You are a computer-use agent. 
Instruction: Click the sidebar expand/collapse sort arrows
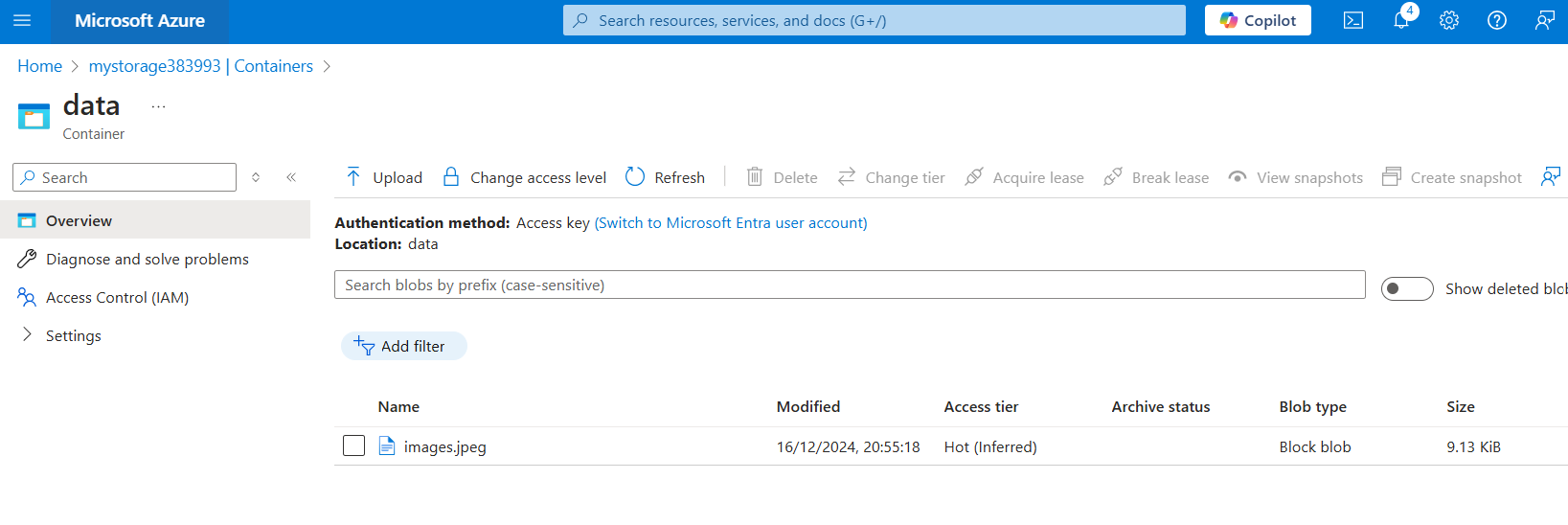pyautogui.click(x=256, y=177)
